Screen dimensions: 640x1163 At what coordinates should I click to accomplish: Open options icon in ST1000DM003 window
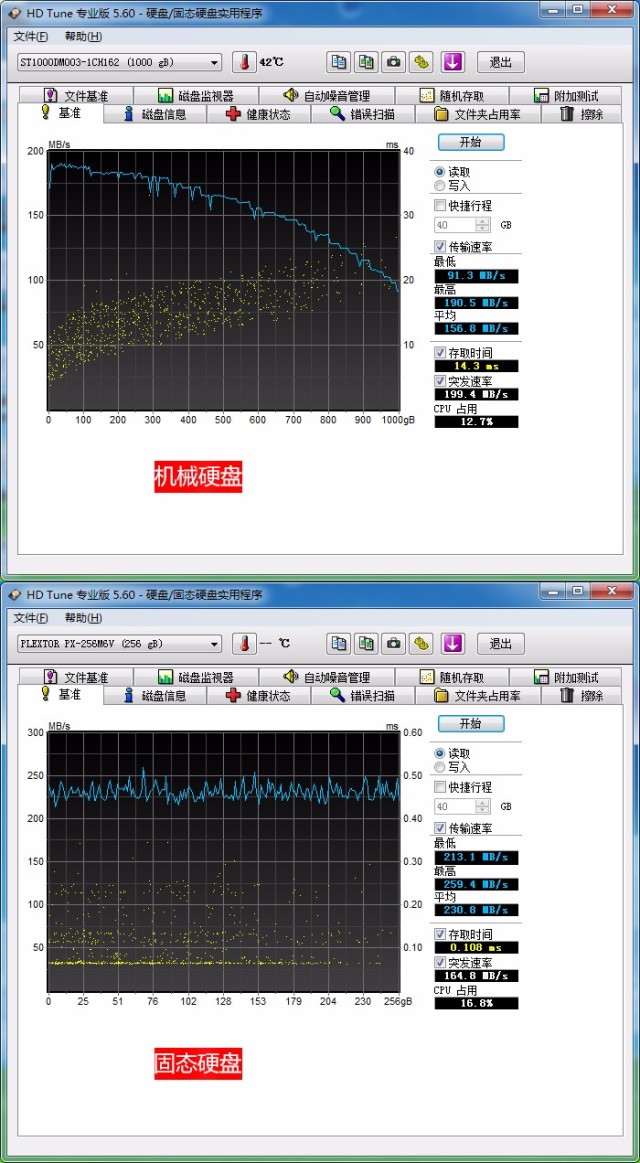[x=421, y=62]
